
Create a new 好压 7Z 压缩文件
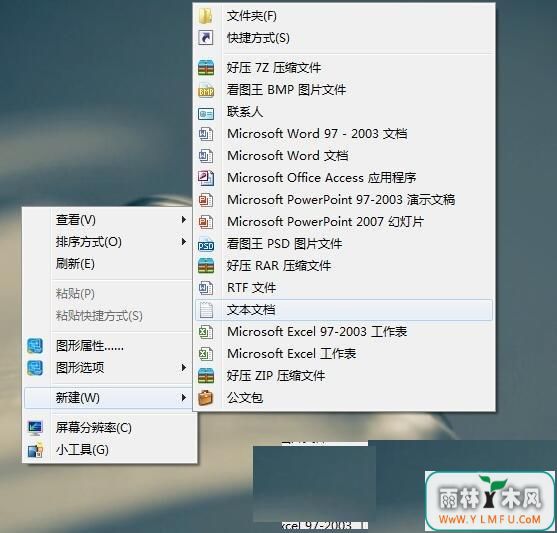click(x=344, y=68)
